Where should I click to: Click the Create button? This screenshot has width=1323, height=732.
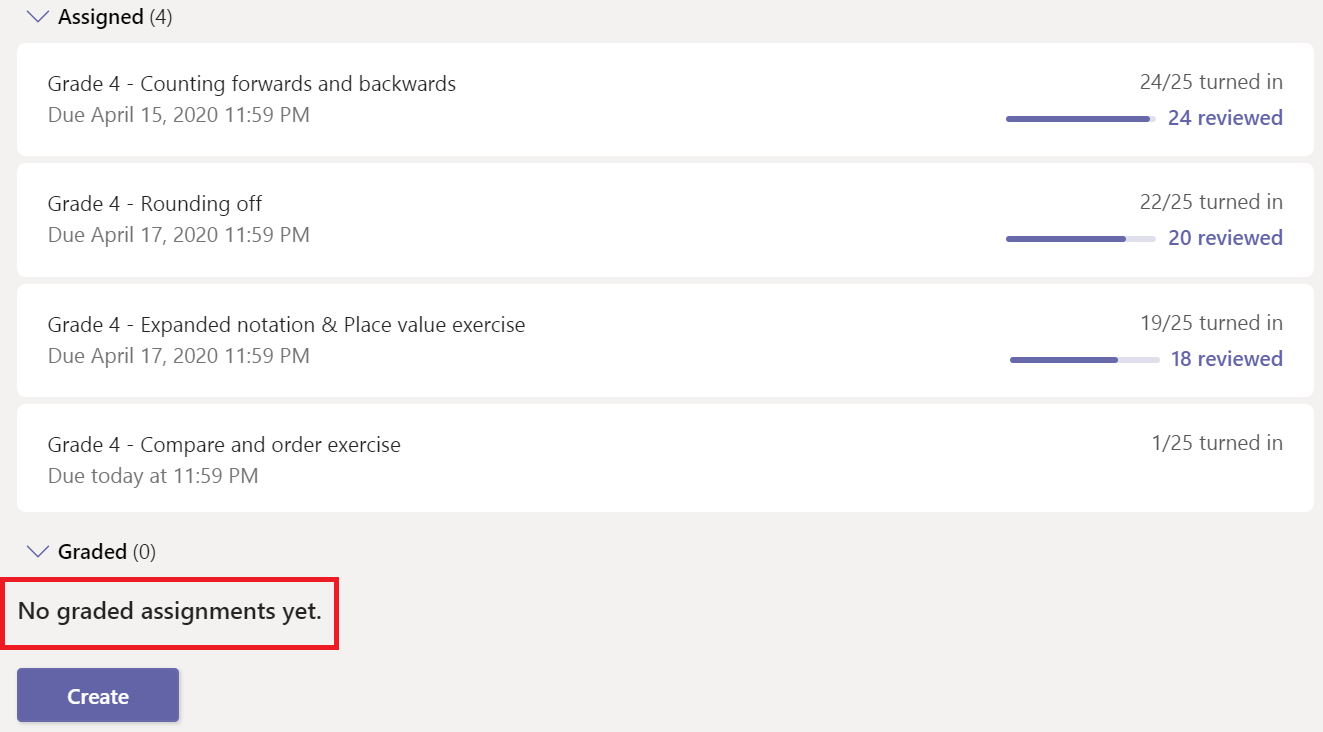98,695
